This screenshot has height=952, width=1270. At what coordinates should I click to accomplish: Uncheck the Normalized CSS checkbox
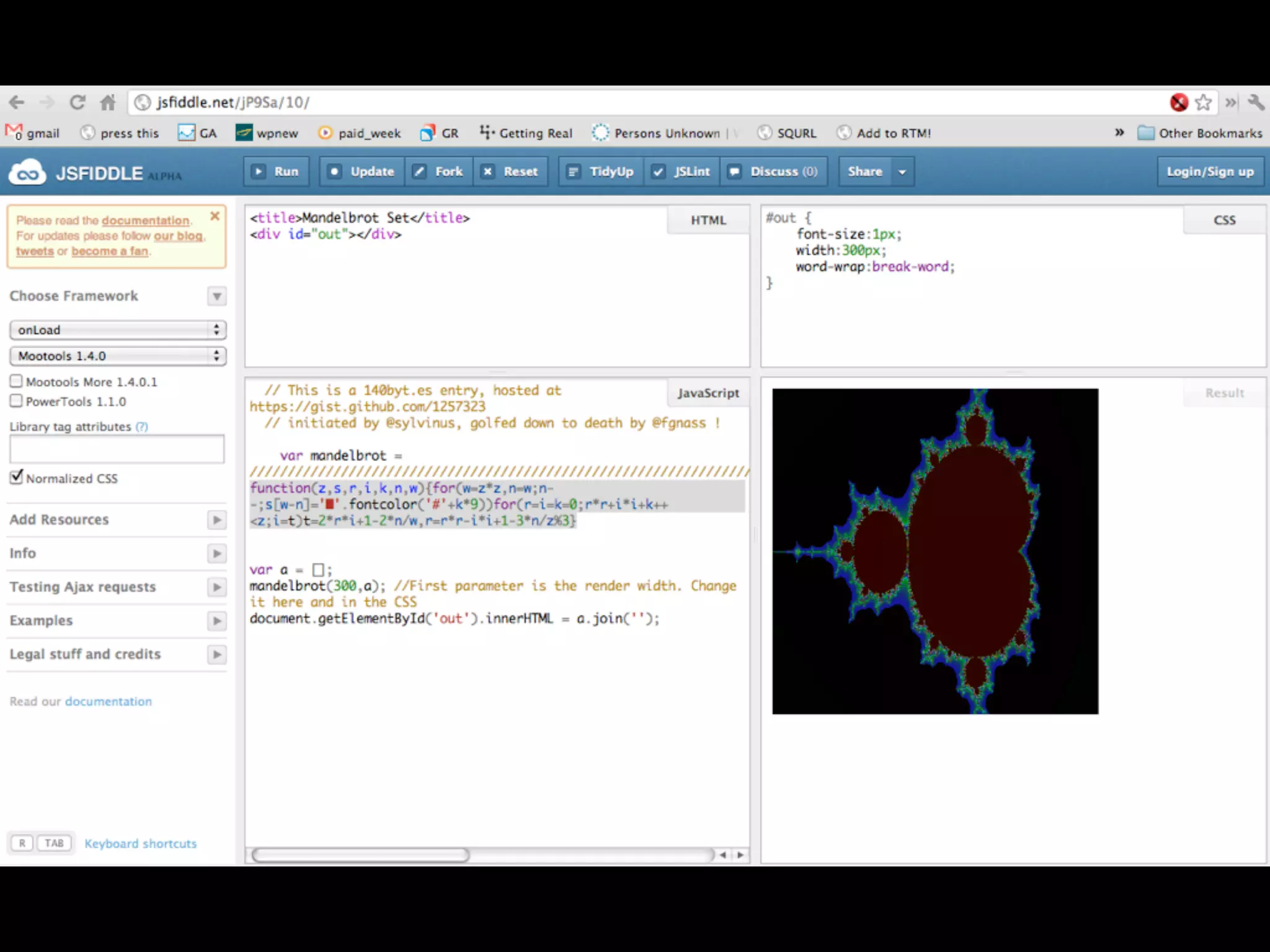(16, 477)
